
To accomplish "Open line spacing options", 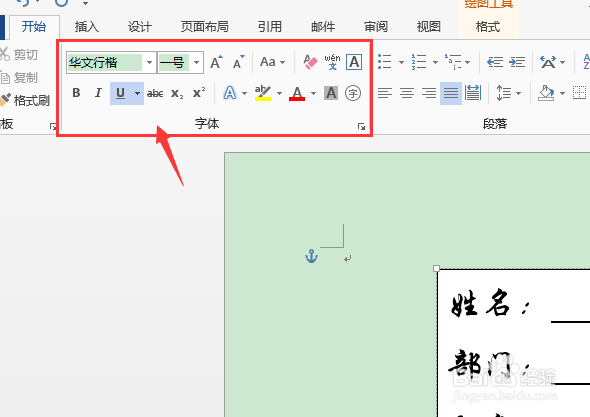I will tap(503, 93).
